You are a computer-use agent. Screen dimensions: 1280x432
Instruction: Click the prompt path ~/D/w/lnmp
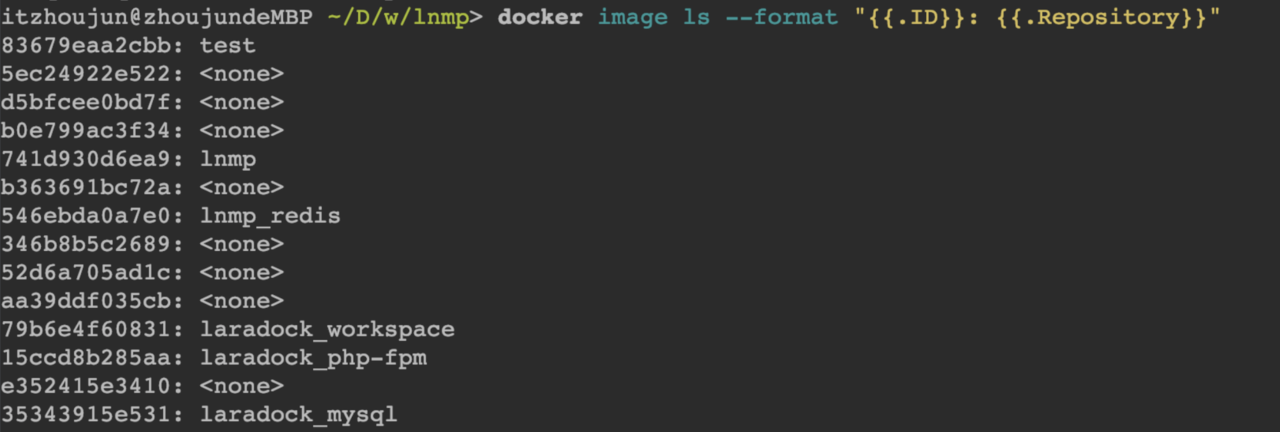[398, 18]
